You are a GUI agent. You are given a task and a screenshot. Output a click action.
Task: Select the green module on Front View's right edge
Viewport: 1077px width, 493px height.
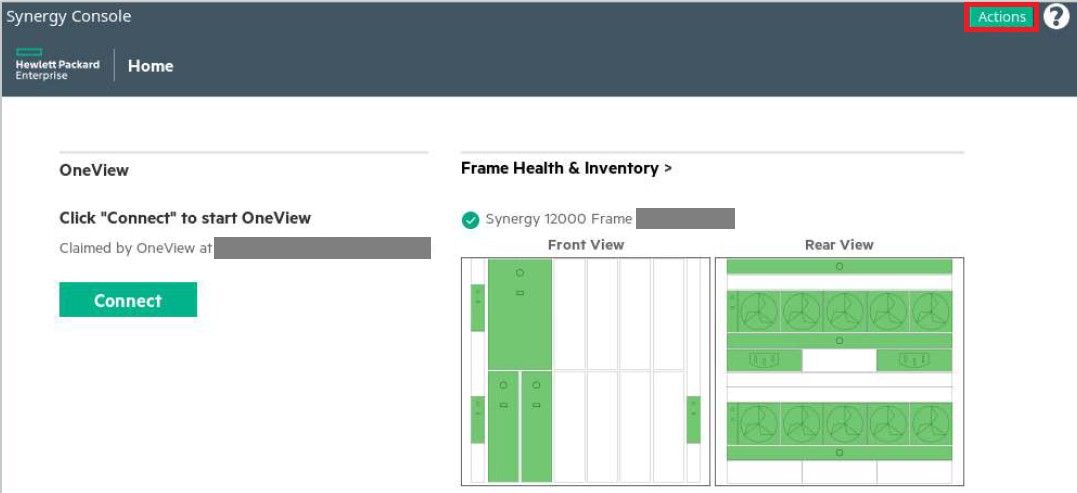click(x=694, y=420)
